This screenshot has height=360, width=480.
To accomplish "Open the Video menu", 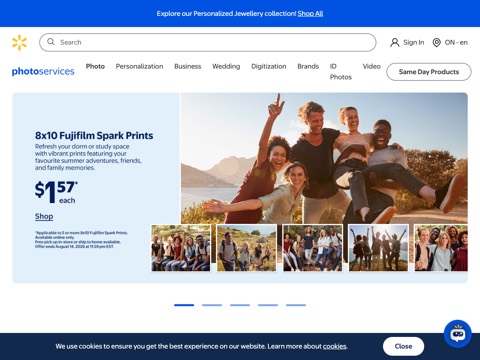I will pyautogui.click(x=372, y=66).
